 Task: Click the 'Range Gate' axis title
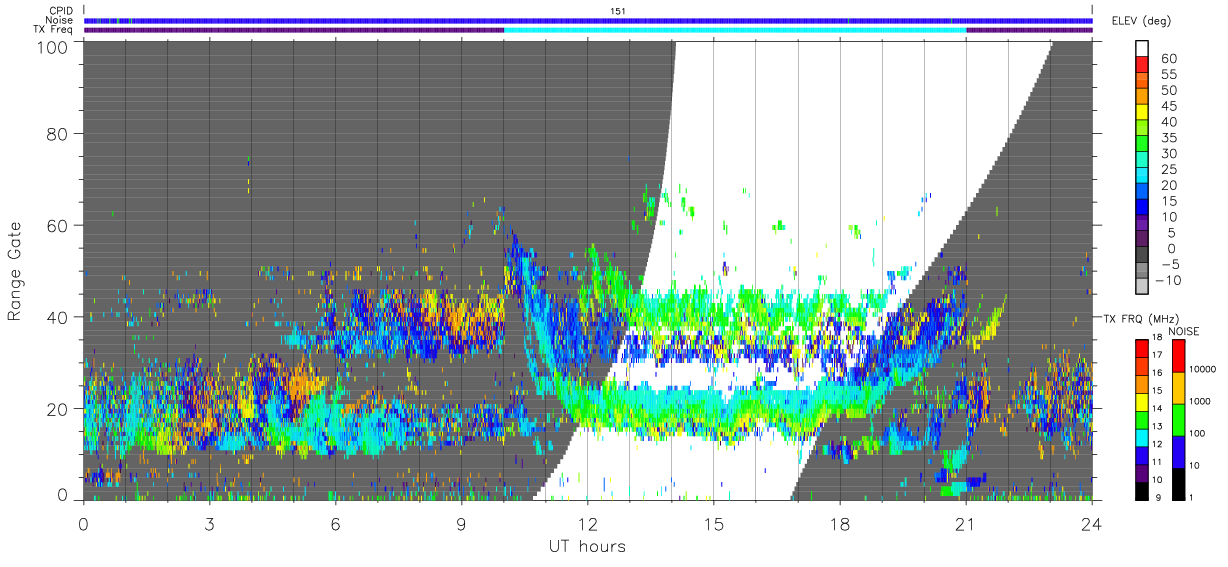tap(15, 271)
